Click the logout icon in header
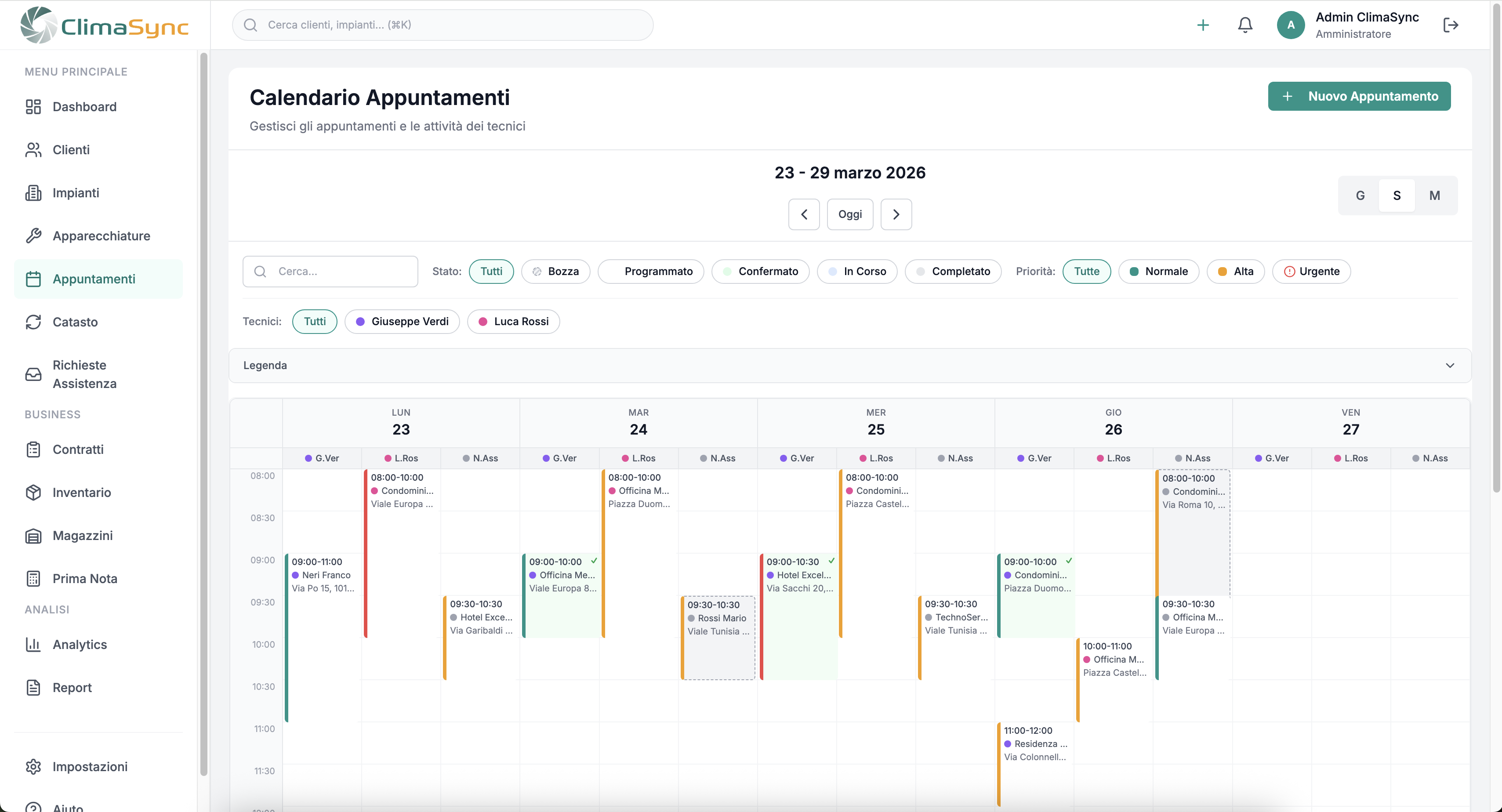This screenshot has width=1502, height=812. pyautogui.click(x=1450, y=25)
